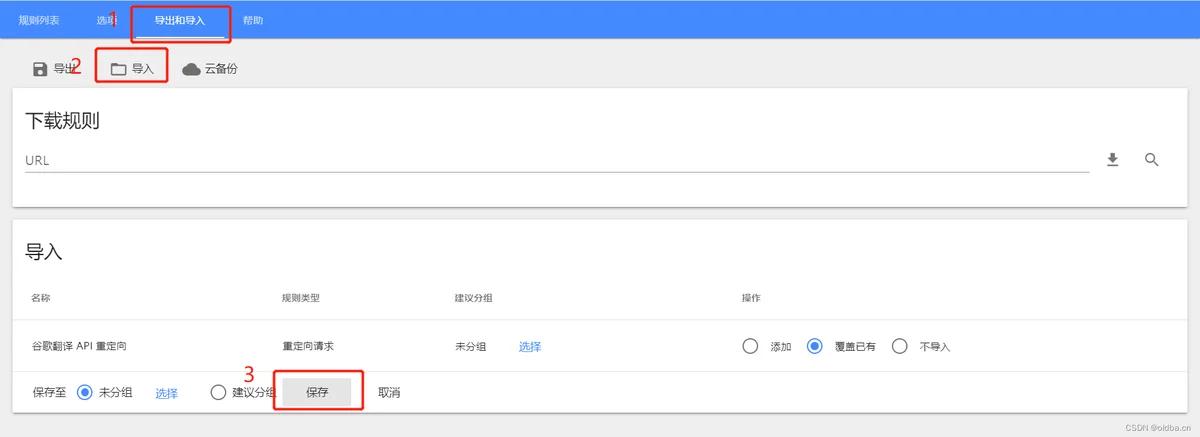This screenshot has height=437, width=1200.
Task: Select the 不导入 radio option
Action: (899, 346)
